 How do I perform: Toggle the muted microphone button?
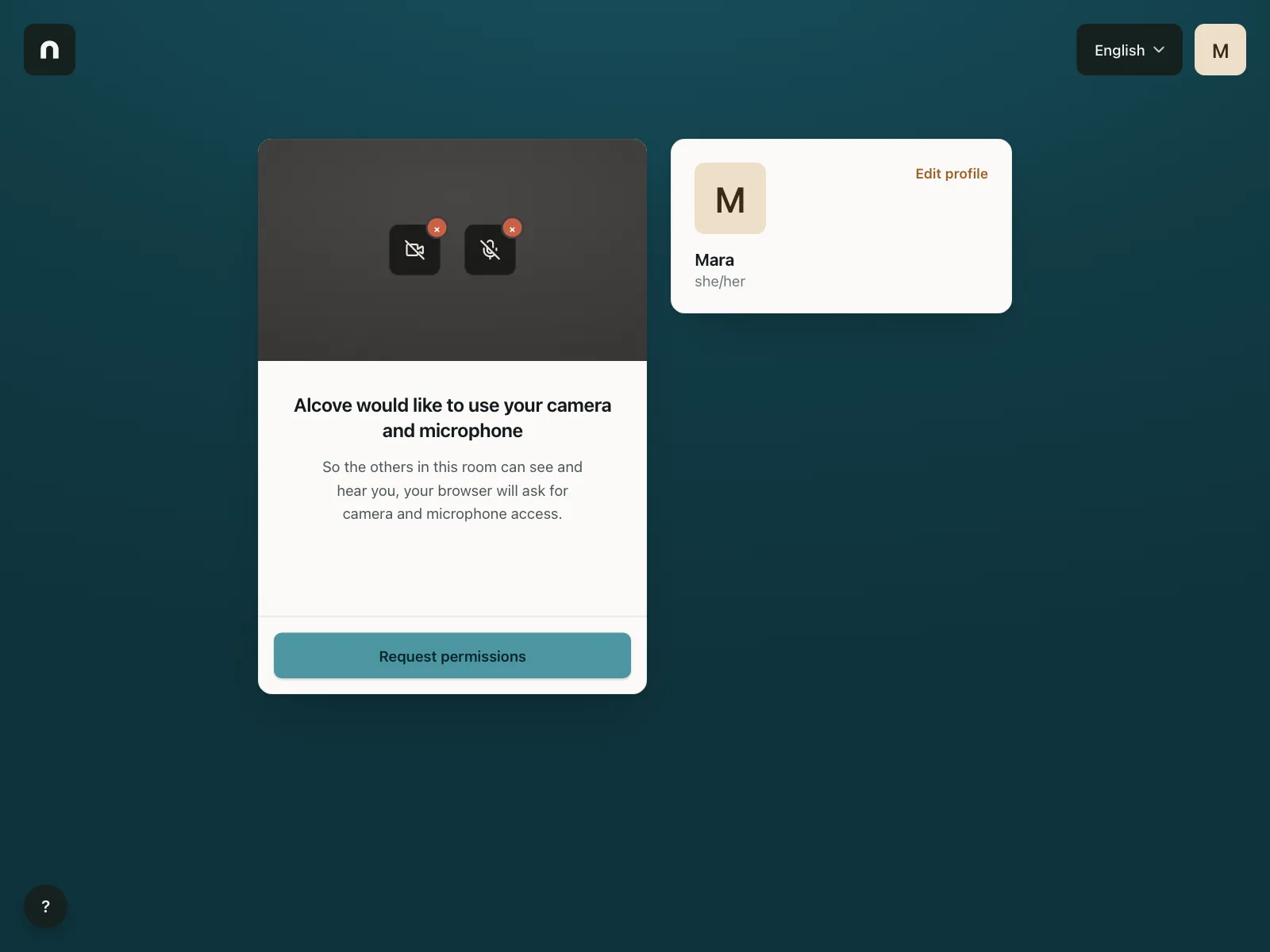coord(490,250)
